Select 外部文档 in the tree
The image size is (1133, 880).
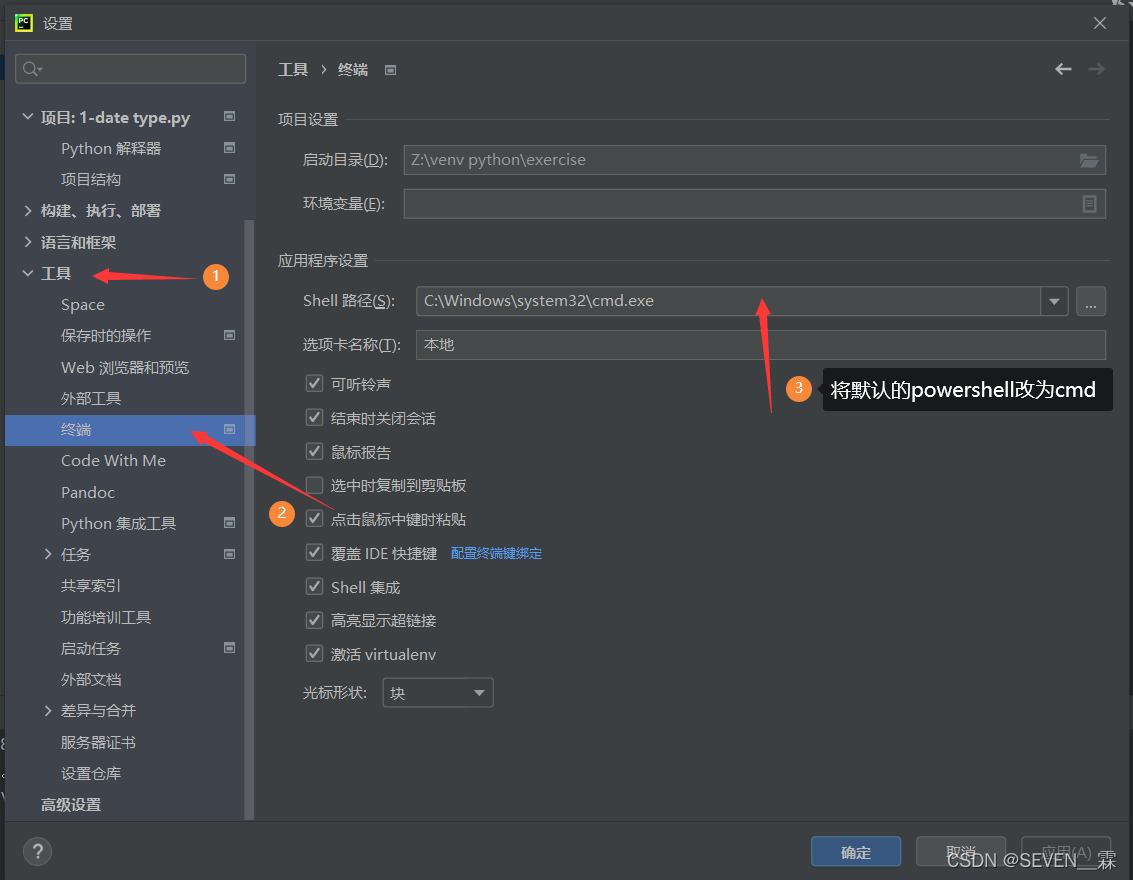coord(91,679)
